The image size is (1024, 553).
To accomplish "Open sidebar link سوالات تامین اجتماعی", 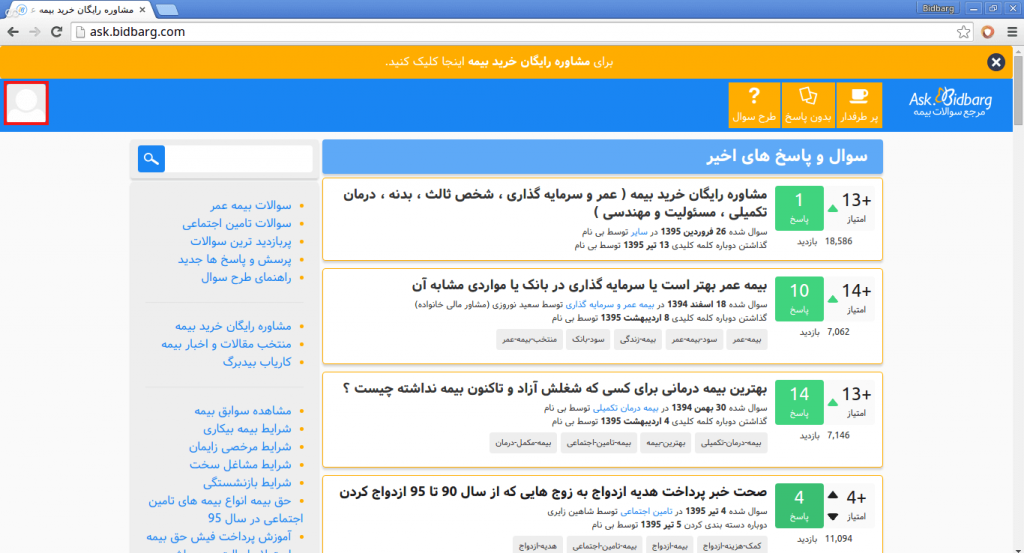I will coord(237,223).
